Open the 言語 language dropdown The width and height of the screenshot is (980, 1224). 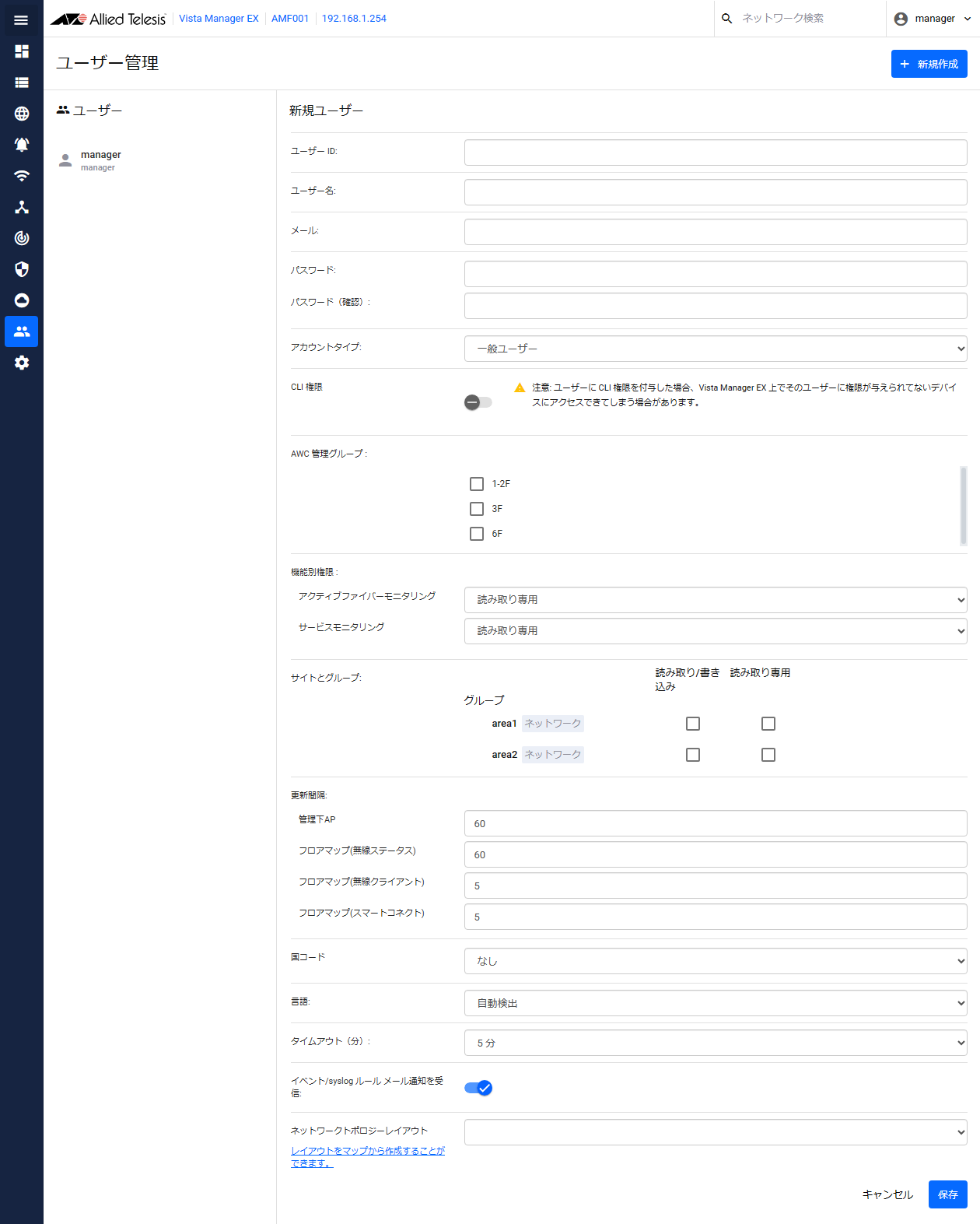tap(715, 1003)
